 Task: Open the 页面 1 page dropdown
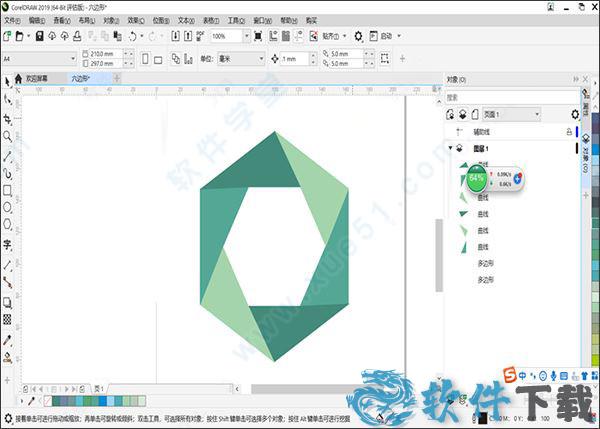point(537,115)
